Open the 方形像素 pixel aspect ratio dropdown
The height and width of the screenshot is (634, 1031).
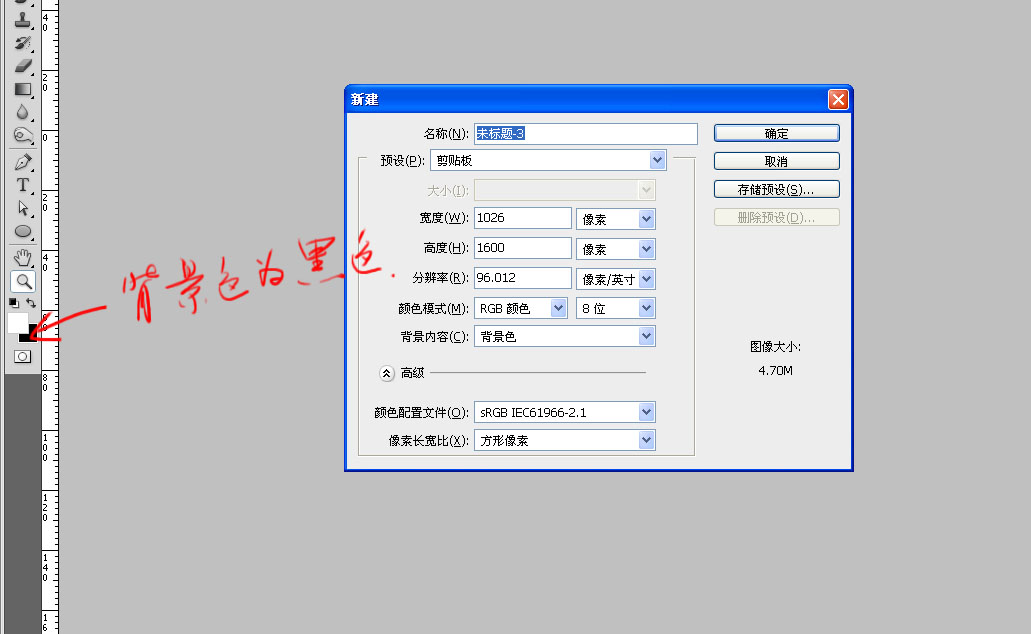[x=565, y=440]
